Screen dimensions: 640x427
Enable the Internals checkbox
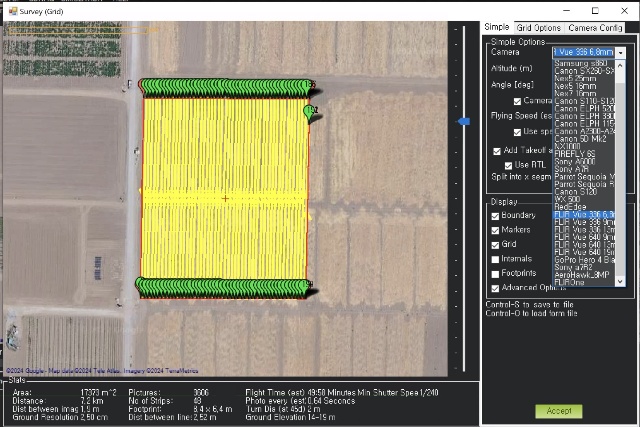point(495,258)
